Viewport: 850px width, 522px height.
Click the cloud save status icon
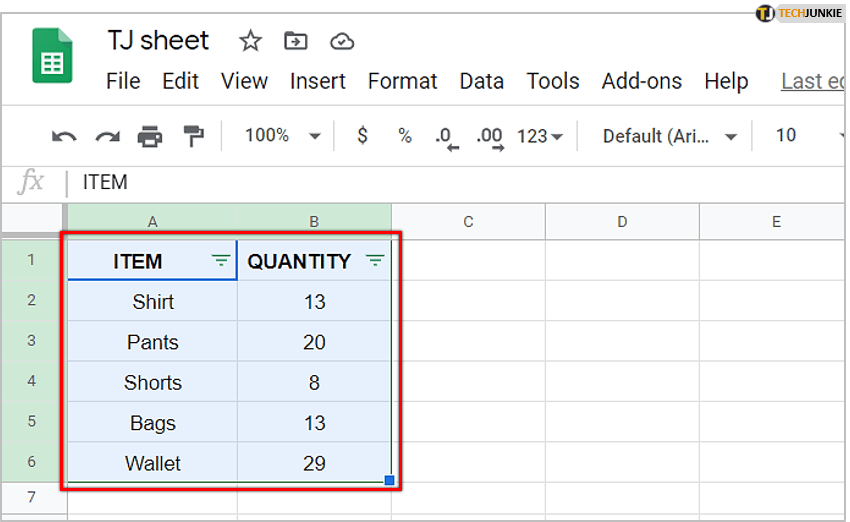(x=342, y=41)
